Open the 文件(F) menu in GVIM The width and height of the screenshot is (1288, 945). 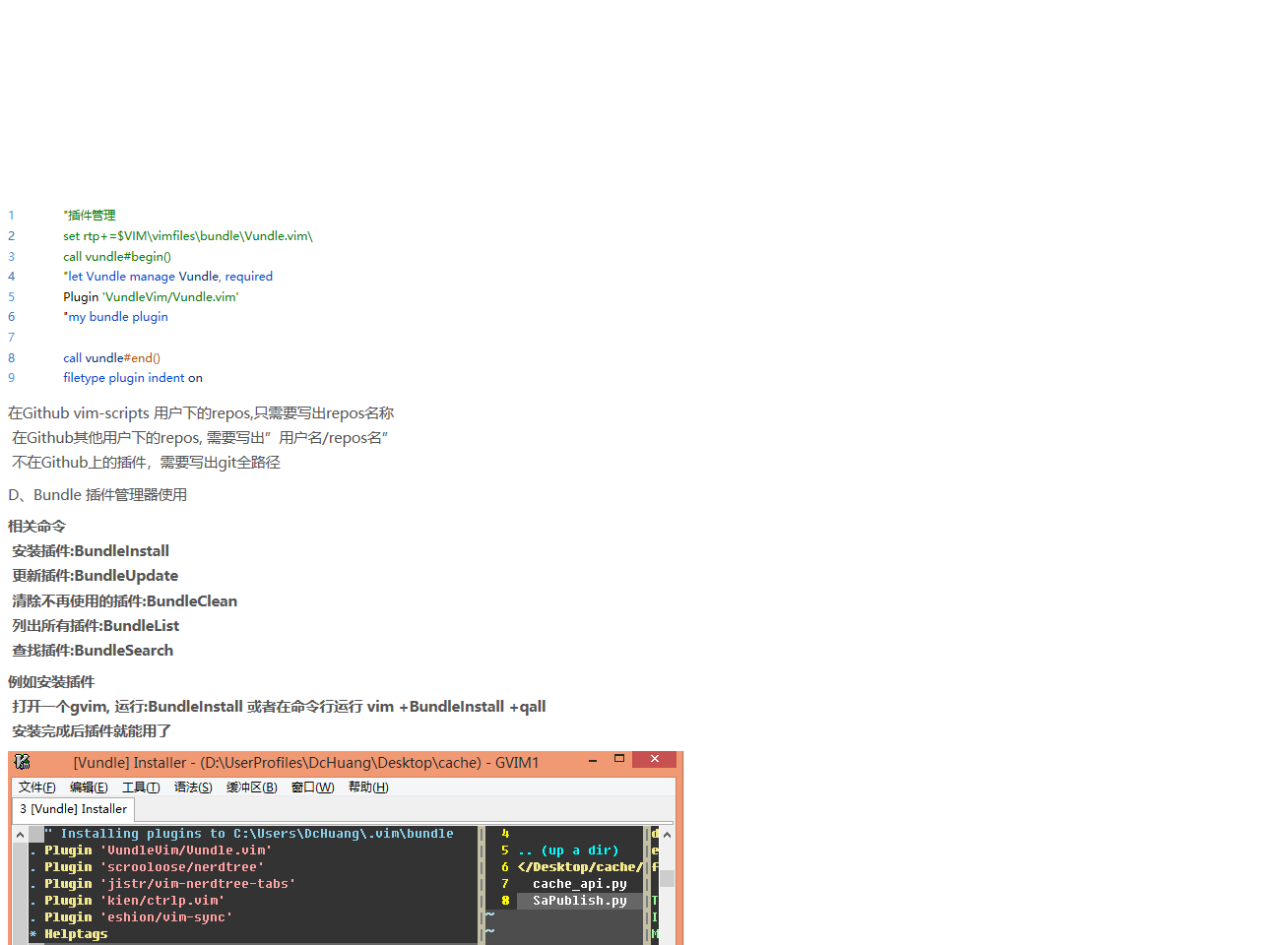[37, 787]
